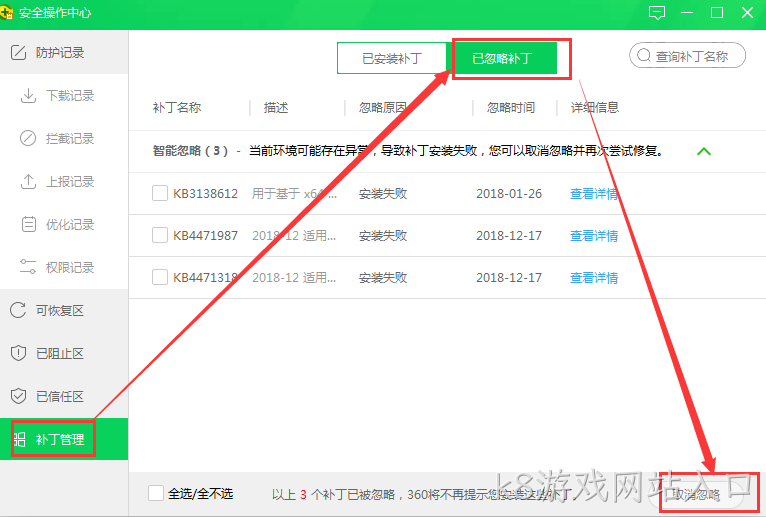Go to 已信任区 section

coord(64,396)
